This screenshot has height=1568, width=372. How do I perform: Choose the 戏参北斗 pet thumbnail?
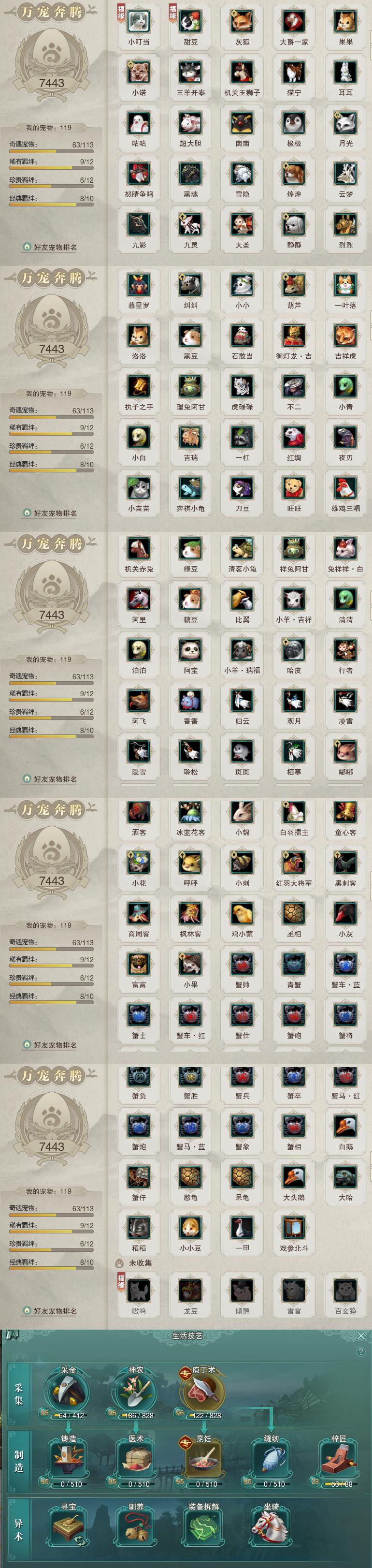point(294,1227)
